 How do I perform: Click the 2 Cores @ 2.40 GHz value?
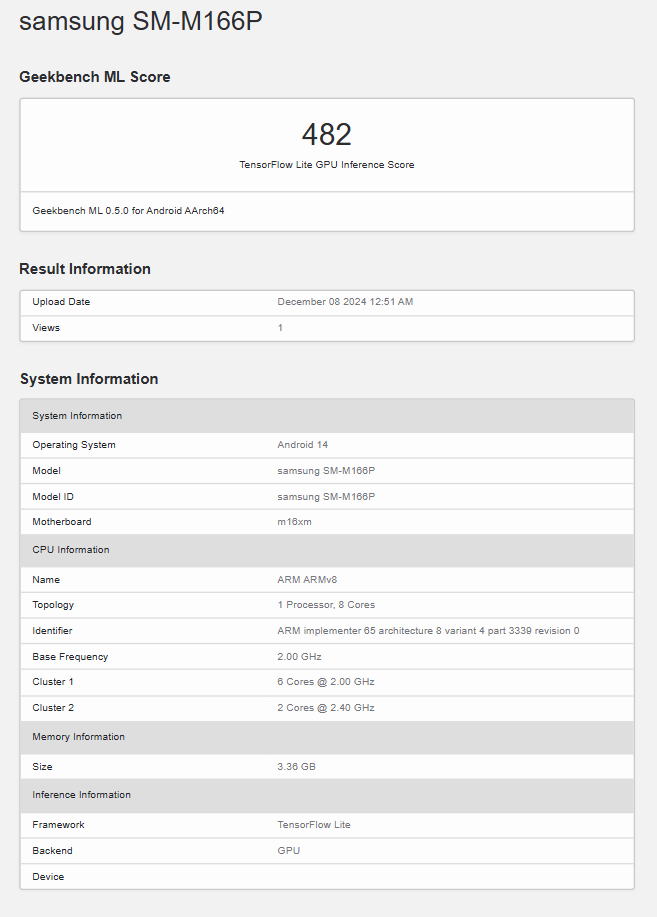click(x=326, y=708)
